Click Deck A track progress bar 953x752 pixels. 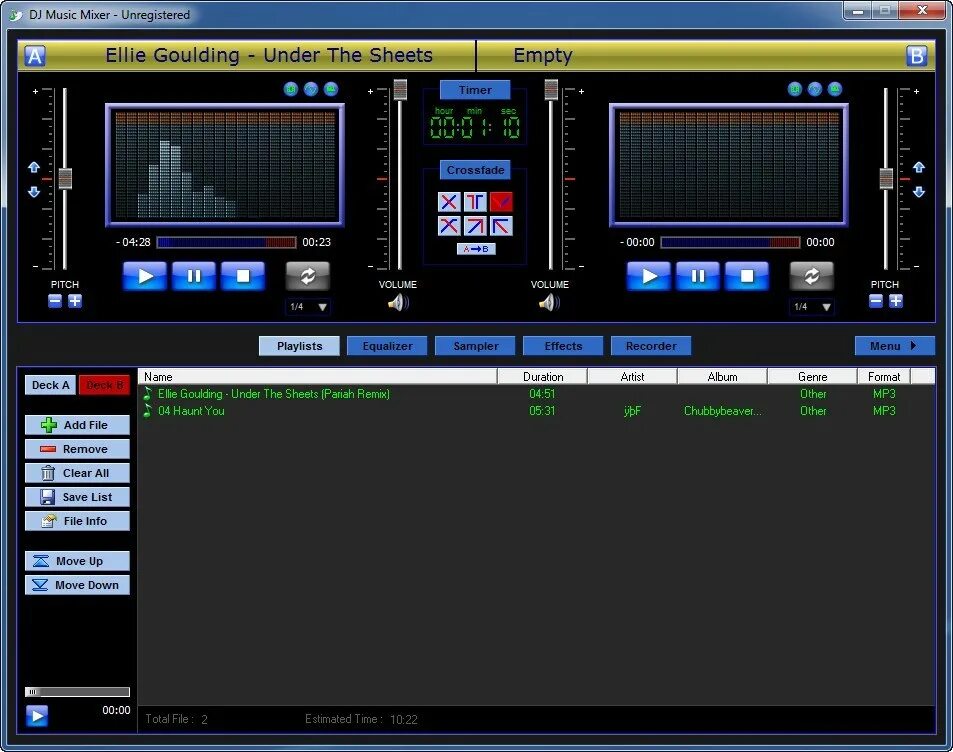pos(226,243)
